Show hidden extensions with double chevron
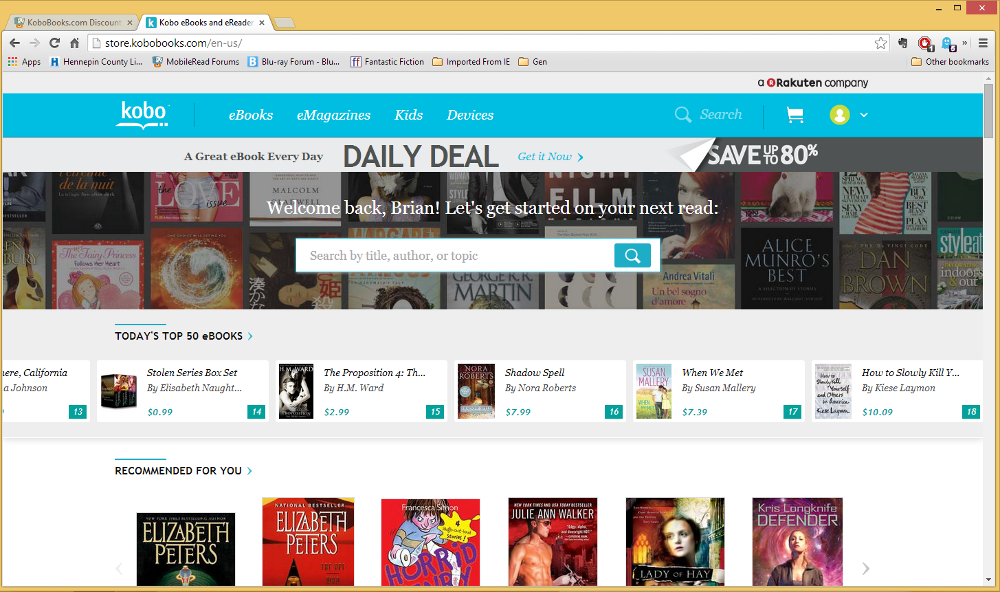This screenshot has width=1000, height=592. click(x=965, y=43)
